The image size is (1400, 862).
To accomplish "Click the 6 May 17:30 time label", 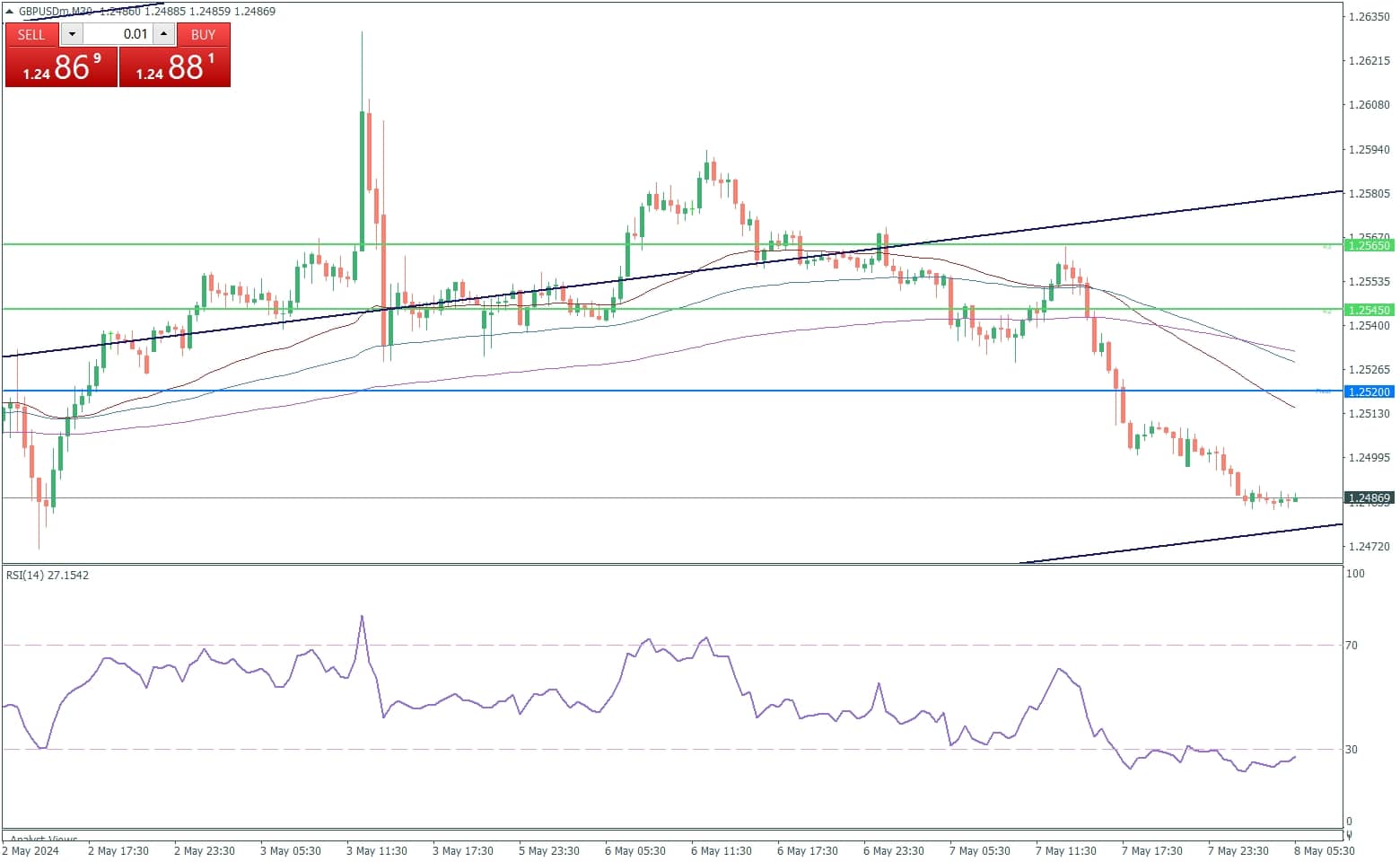I will (x=808, y=851).
